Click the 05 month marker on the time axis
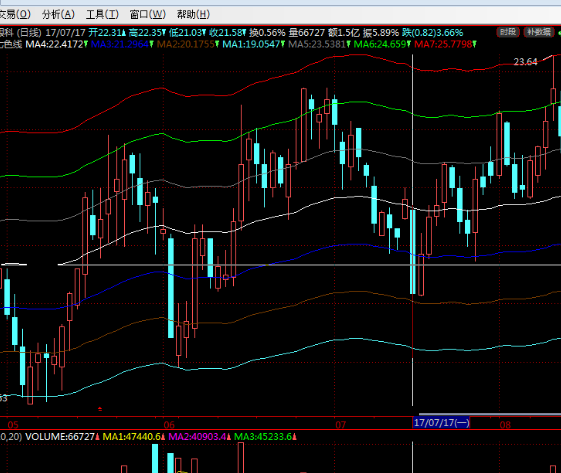Screen dimensions: 561x473 (x=13, y=425)
